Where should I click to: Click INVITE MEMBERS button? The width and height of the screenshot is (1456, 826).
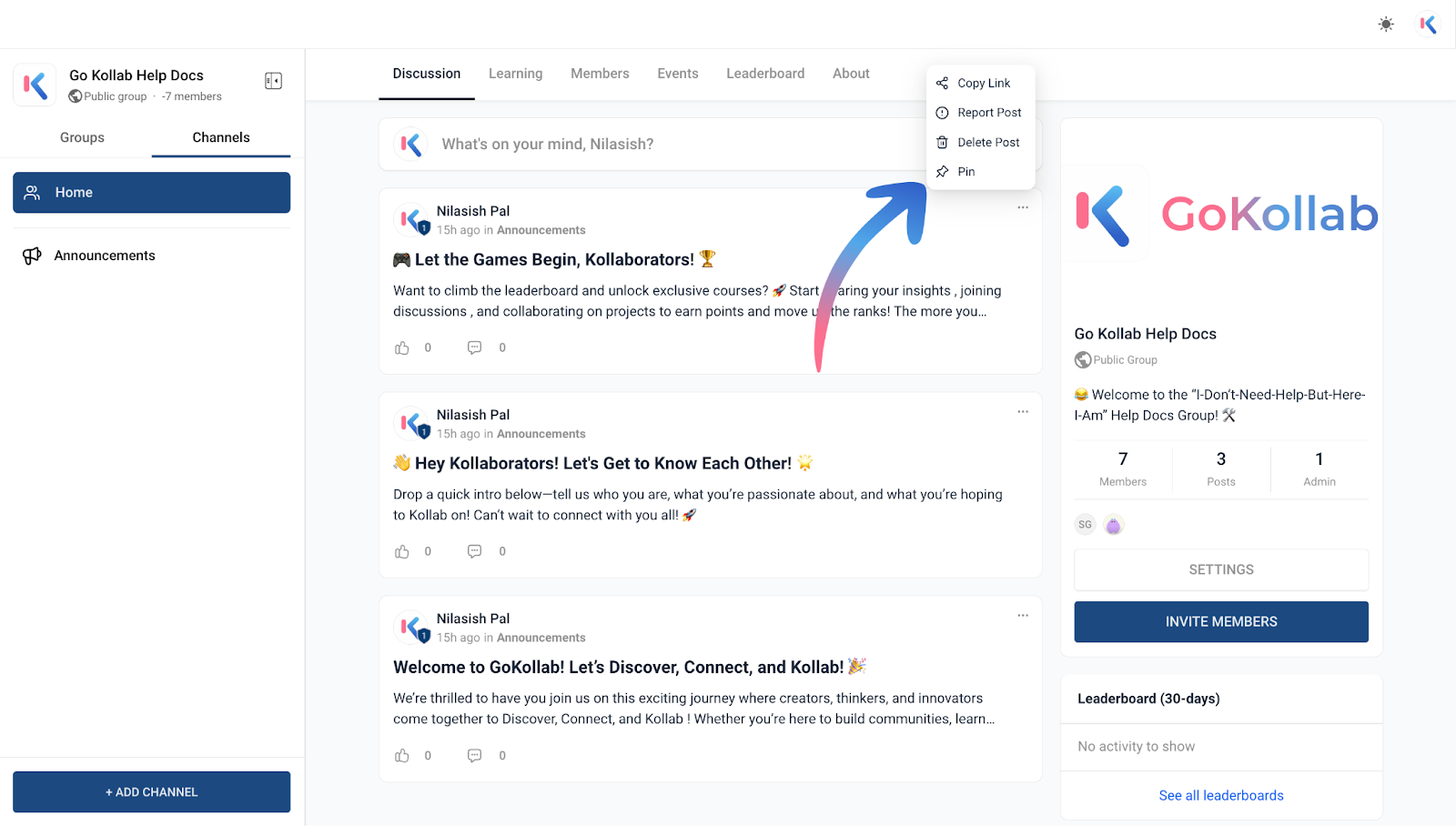pyautogui.click(x=1221, y=622)
